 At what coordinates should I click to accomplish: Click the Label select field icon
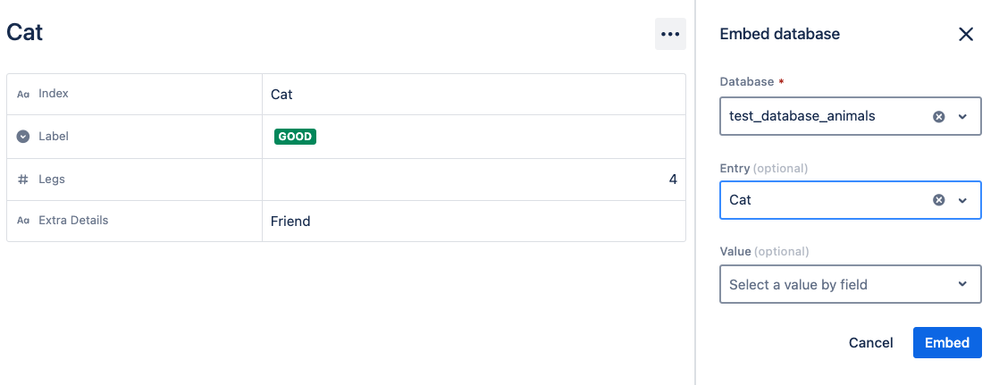click(x=23, y=136)
